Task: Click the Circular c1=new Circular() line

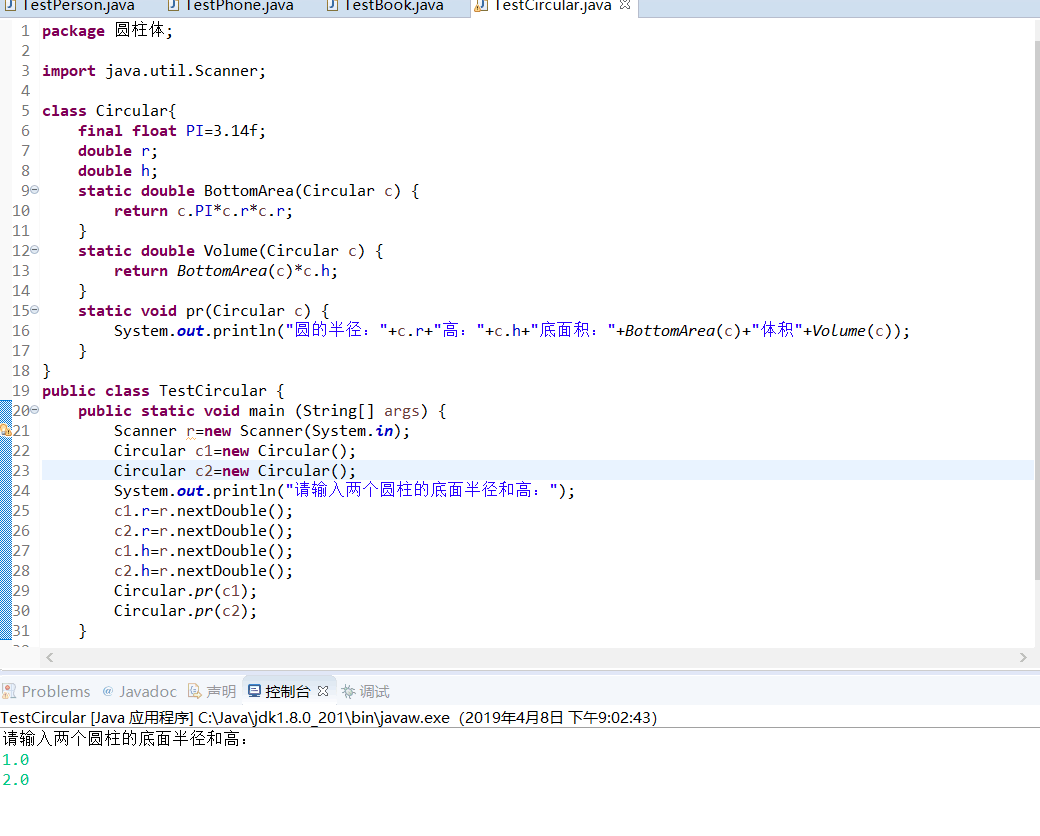Action: [235, 451]
